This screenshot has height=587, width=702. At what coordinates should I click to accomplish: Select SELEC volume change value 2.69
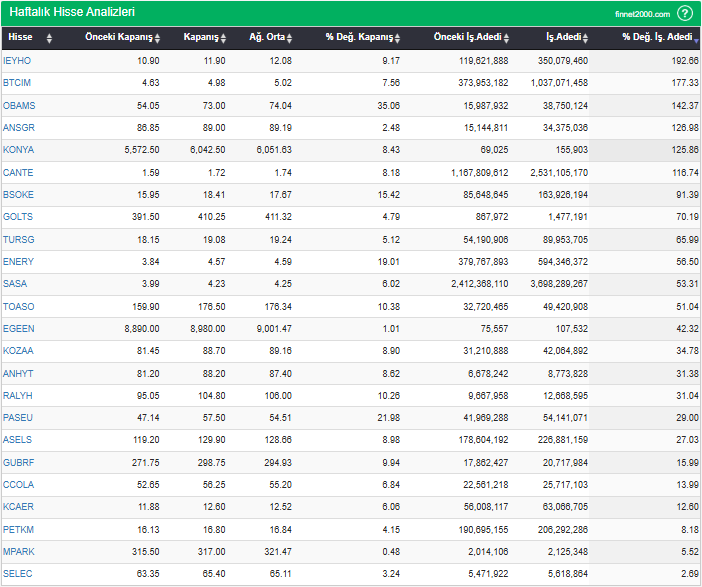tap(690, 574)
